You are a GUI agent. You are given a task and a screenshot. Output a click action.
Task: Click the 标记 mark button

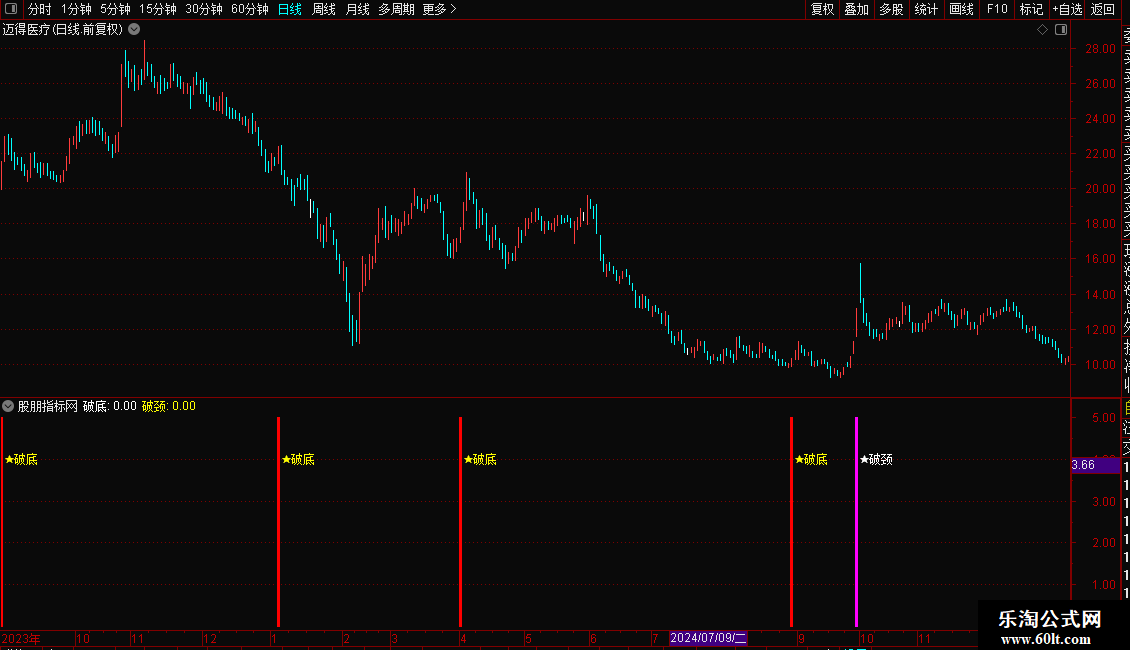point(1031,9)
